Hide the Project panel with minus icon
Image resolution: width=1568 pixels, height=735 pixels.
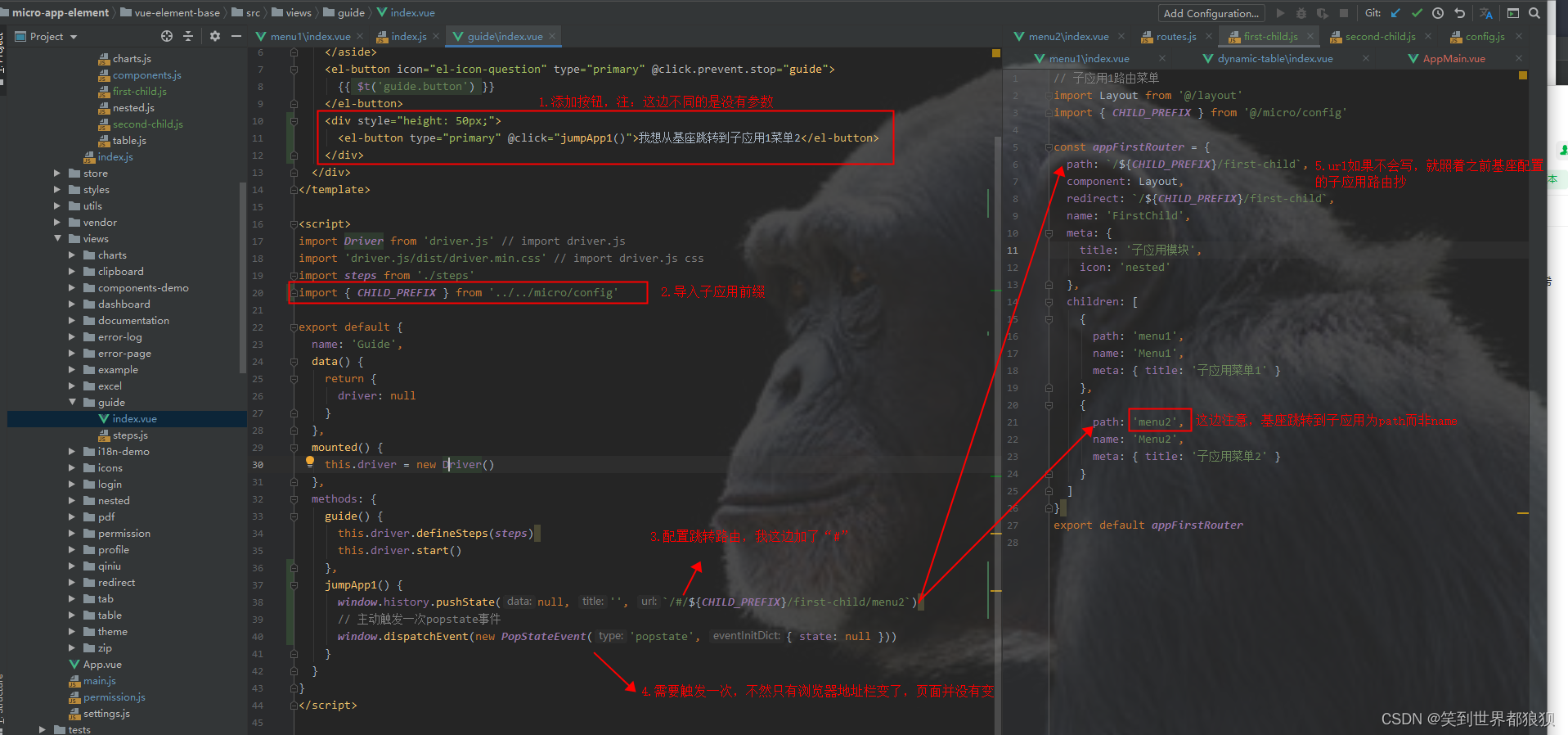point(236,36)
